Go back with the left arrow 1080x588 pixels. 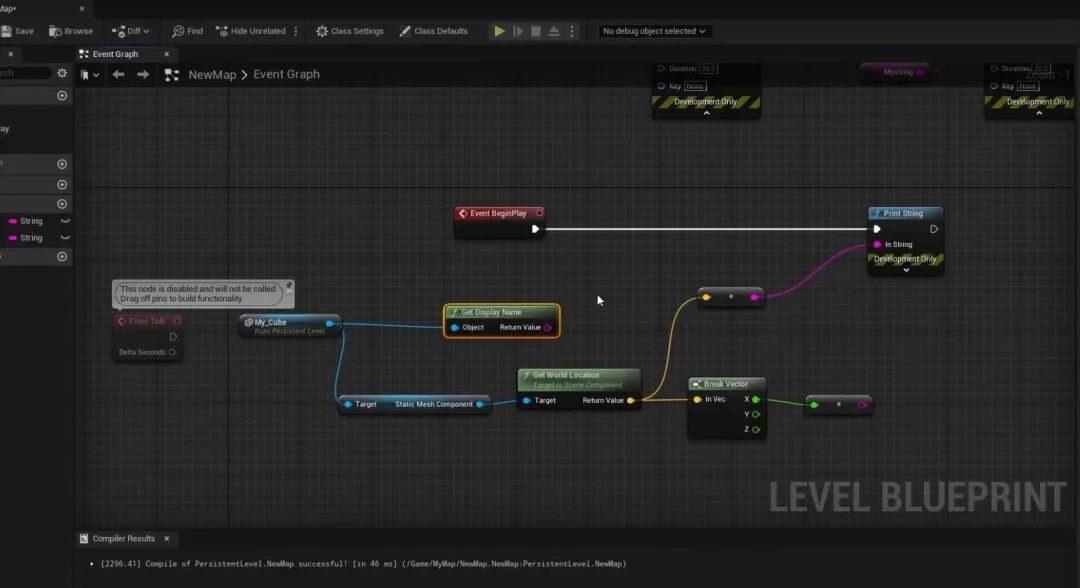click(x=118, y=74)
